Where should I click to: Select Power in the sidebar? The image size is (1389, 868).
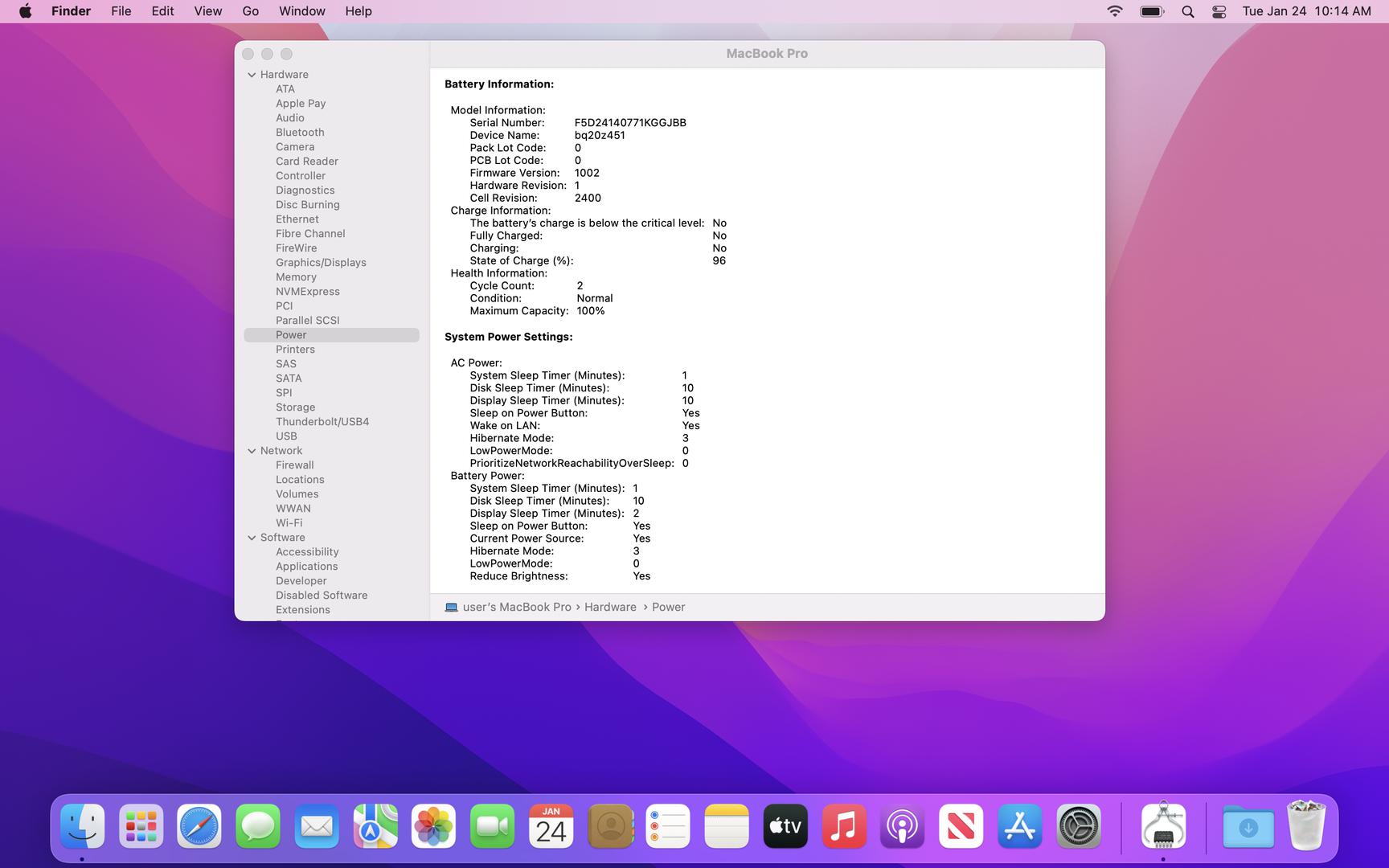(x=332, y=335)
